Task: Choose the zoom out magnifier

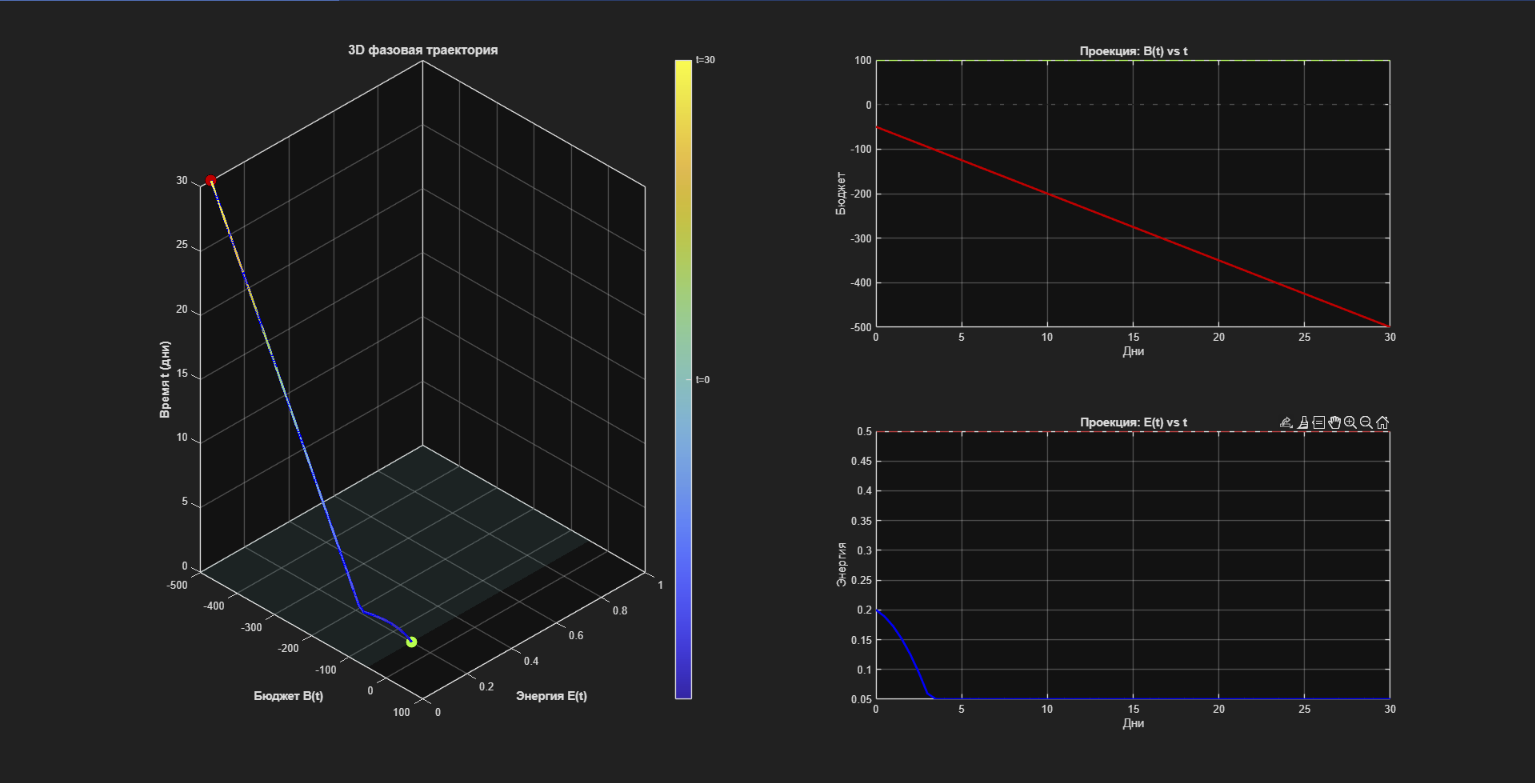Action: pyautogui.click(x=1366, y=423)
